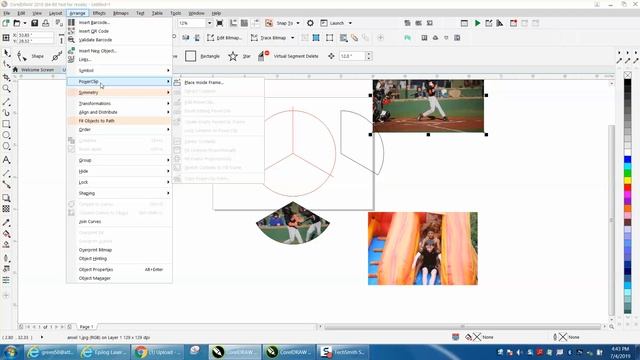The height and width of the screenshot is (360, 640).
Task: Click the Edit Bitmap button
Action: click(x=224, y=38)
